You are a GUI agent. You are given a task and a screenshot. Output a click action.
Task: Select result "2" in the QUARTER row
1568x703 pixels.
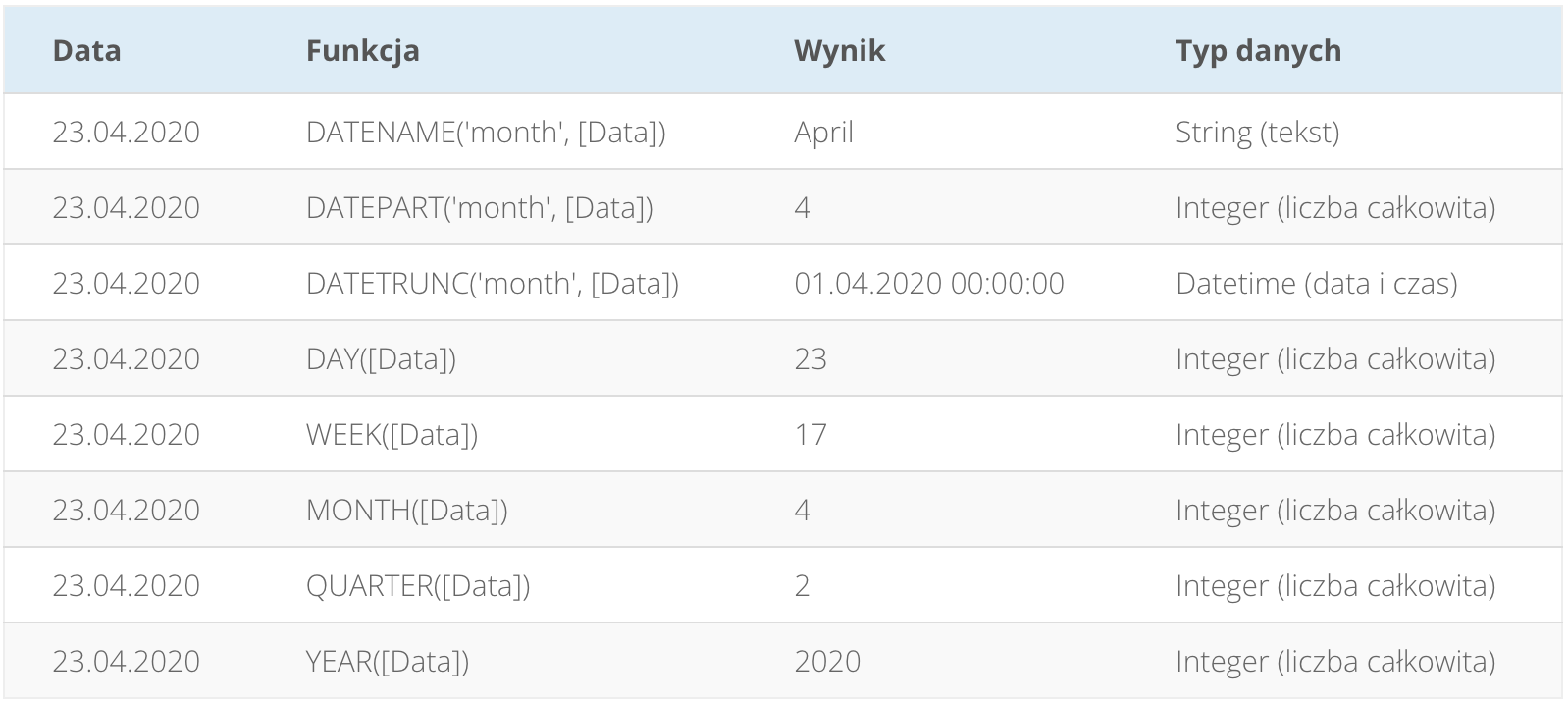[x=802, y=586]
